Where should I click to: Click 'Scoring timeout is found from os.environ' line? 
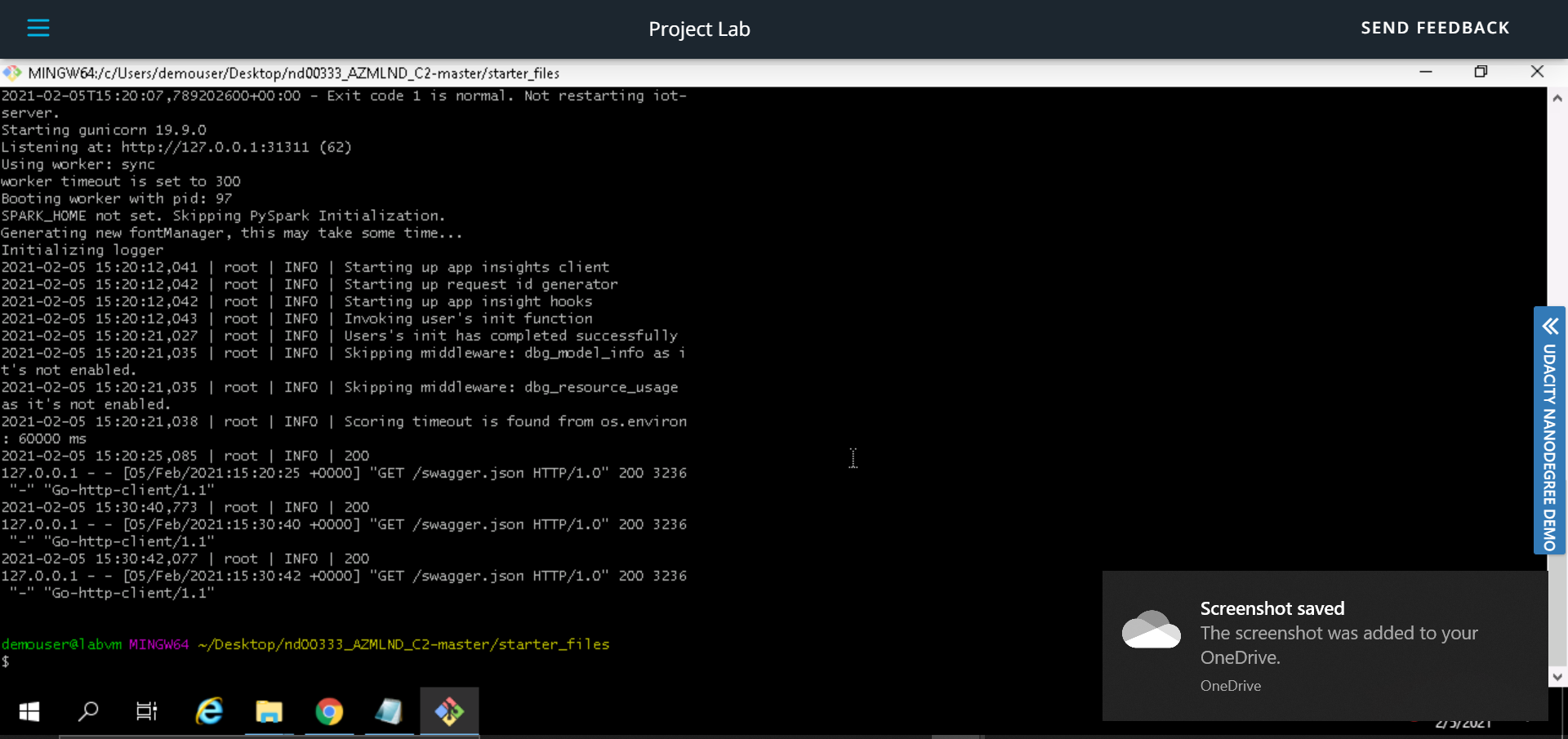pos(344,430)
